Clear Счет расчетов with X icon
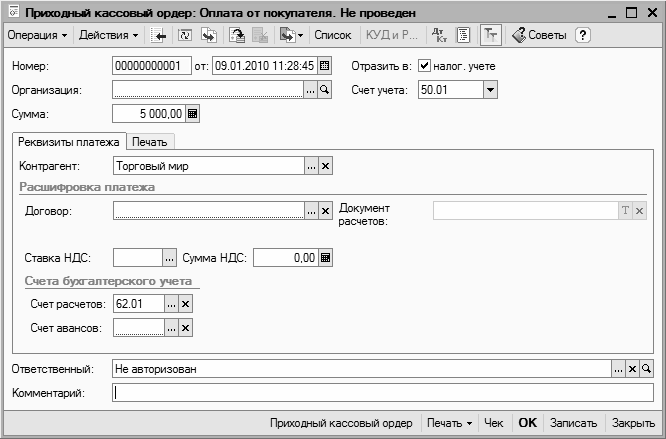This screenshot has width=666, height=439. click(x=185, y=303)
